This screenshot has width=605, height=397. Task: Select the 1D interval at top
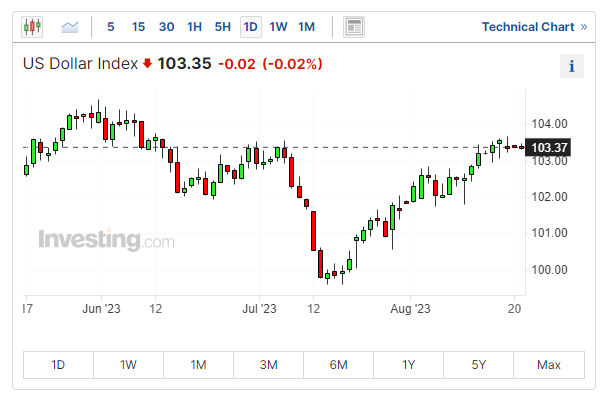(x=251, y=27)
